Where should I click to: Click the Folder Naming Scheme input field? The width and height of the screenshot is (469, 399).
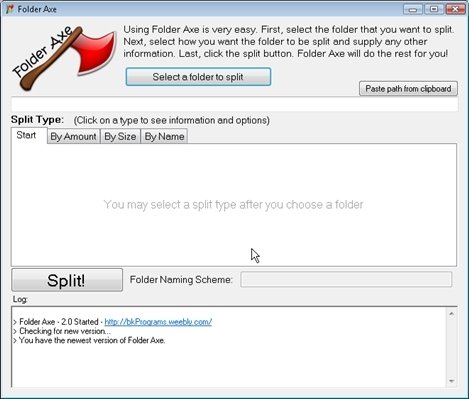[346, 279]
